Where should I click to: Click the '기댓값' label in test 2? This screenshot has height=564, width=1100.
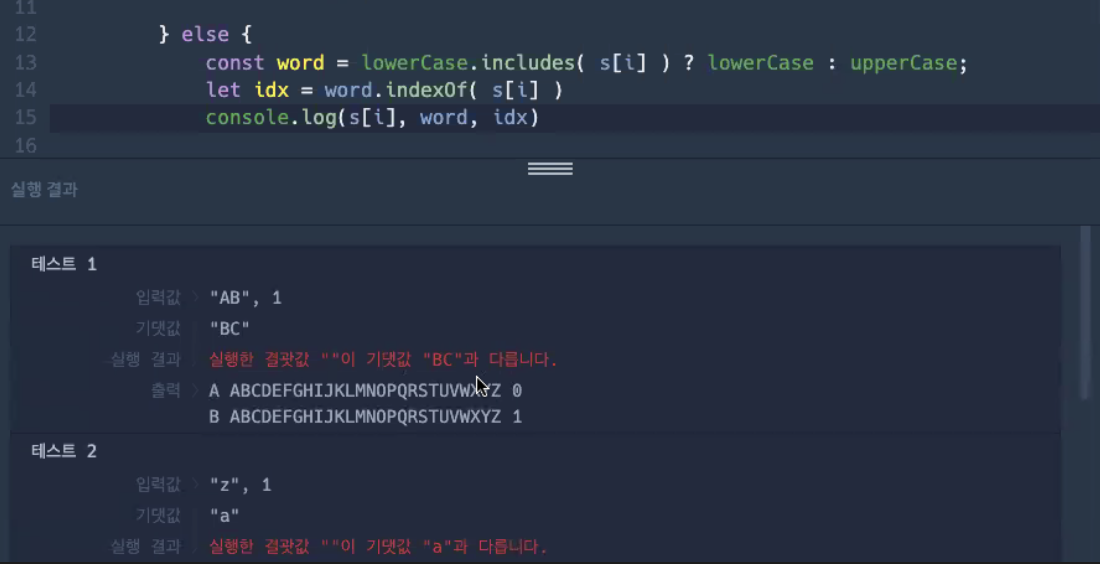click(159, 516)
